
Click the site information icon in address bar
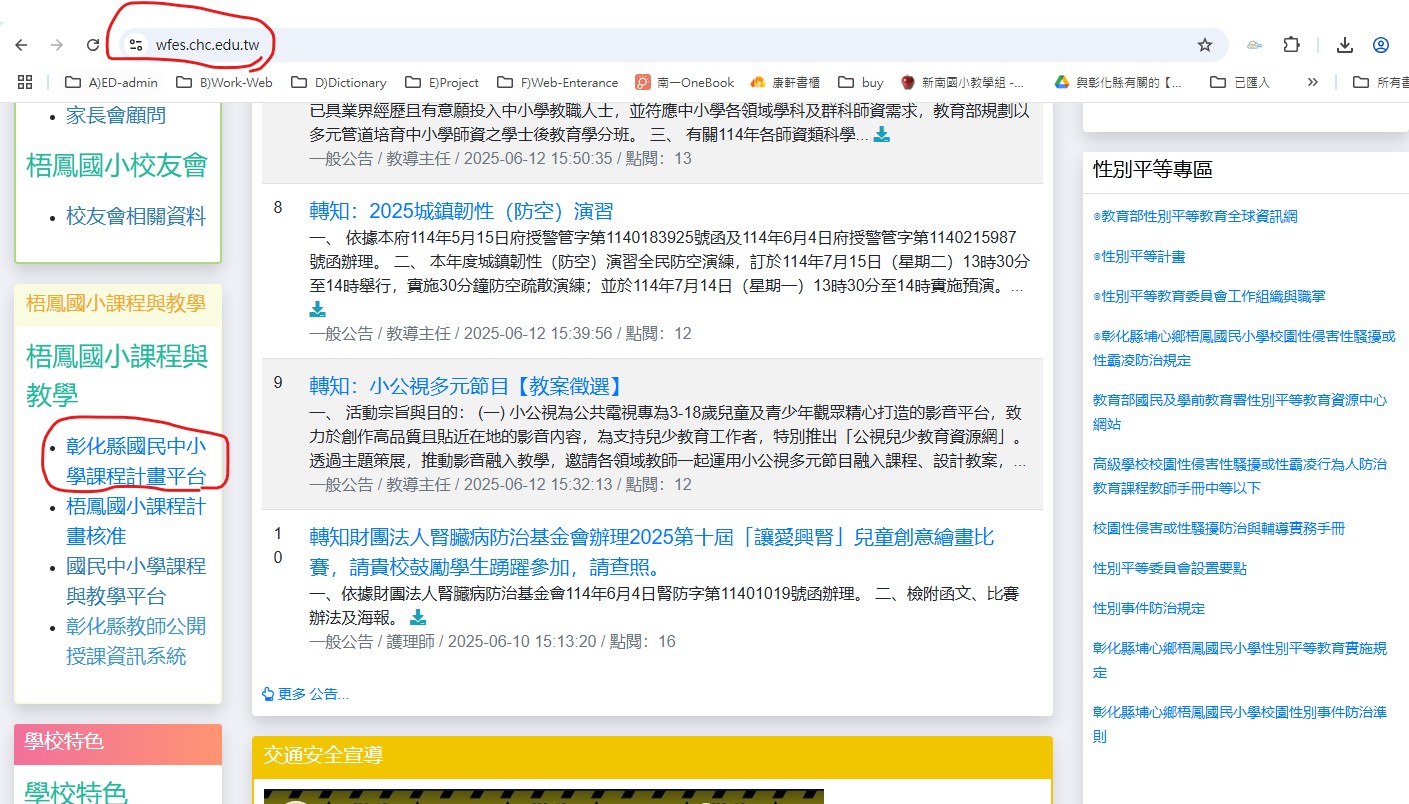point(136,45)
